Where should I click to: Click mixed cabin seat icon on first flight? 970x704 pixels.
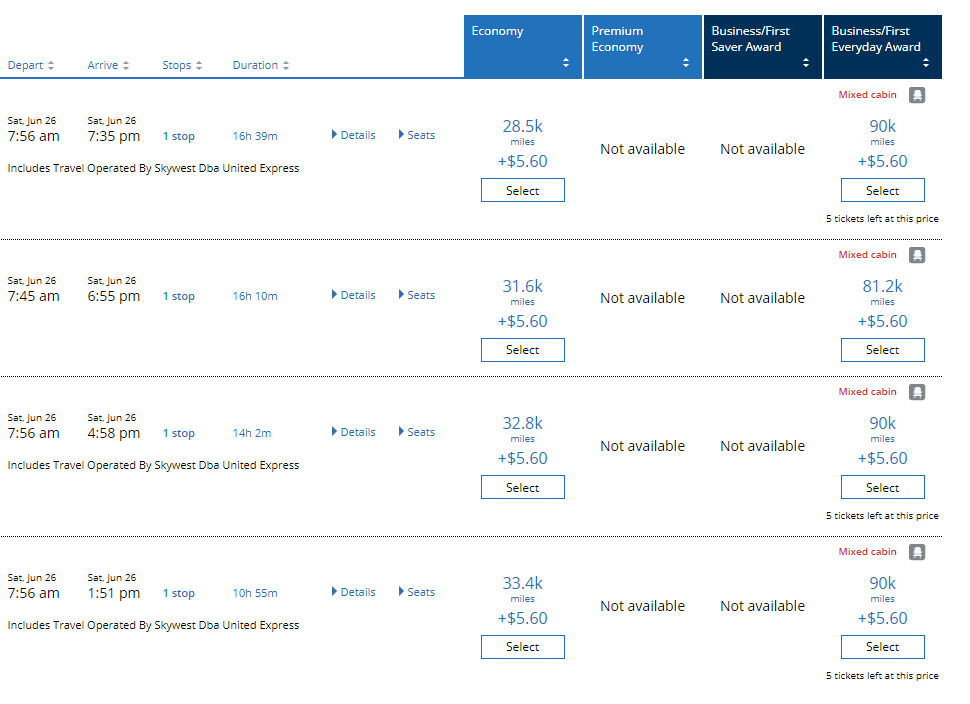click(917, 95)
